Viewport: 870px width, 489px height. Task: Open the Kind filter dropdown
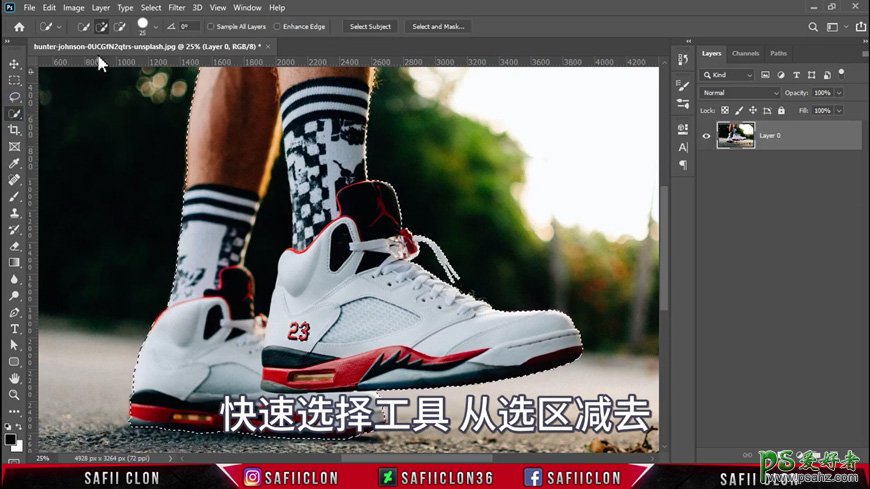(727, 75)
